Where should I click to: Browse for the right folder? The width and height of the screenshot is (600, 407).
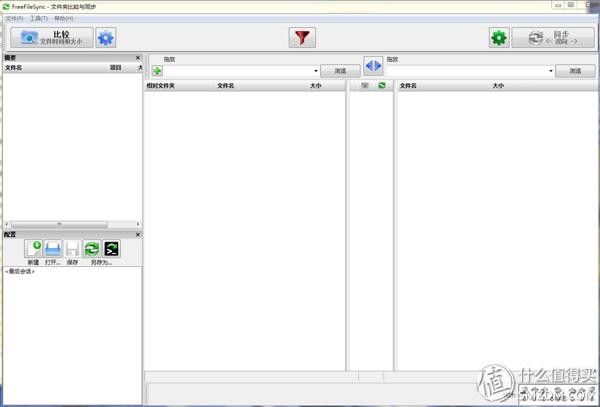tap(575, 71)
